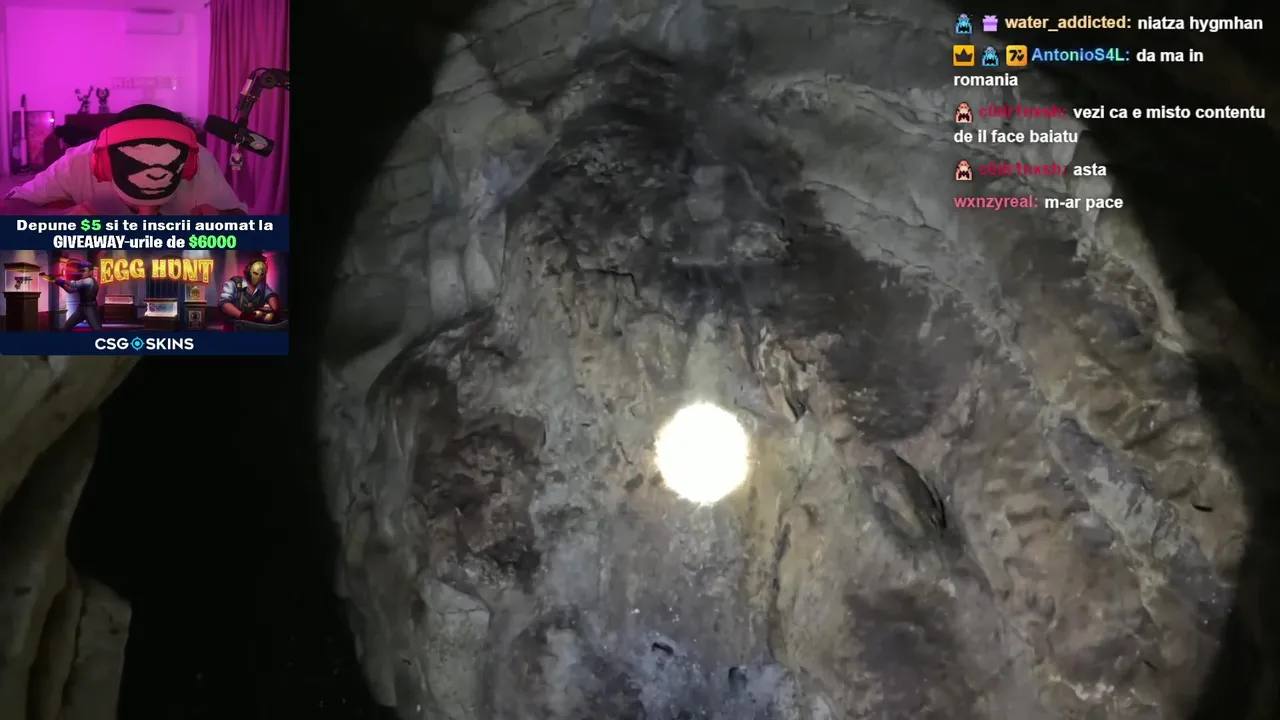Click the streamer webcam overlay
The width and height of the screenshot is (1280, 720).
[x=145, y=107]
